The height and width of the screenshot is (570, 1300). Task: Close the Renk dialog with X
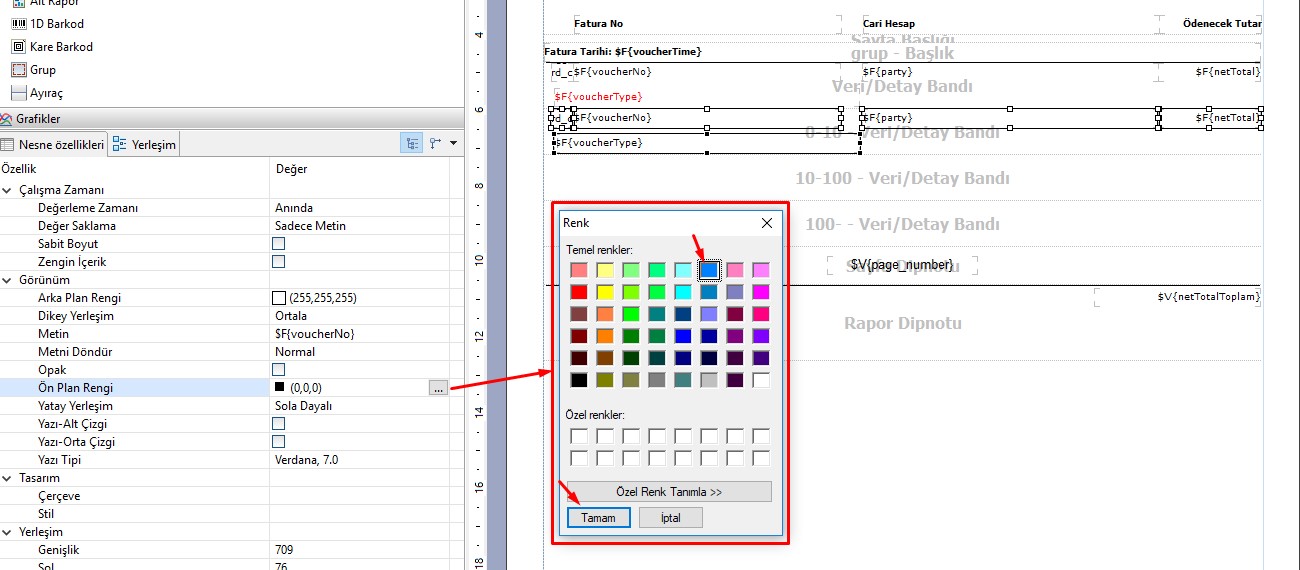coord(767,223)
